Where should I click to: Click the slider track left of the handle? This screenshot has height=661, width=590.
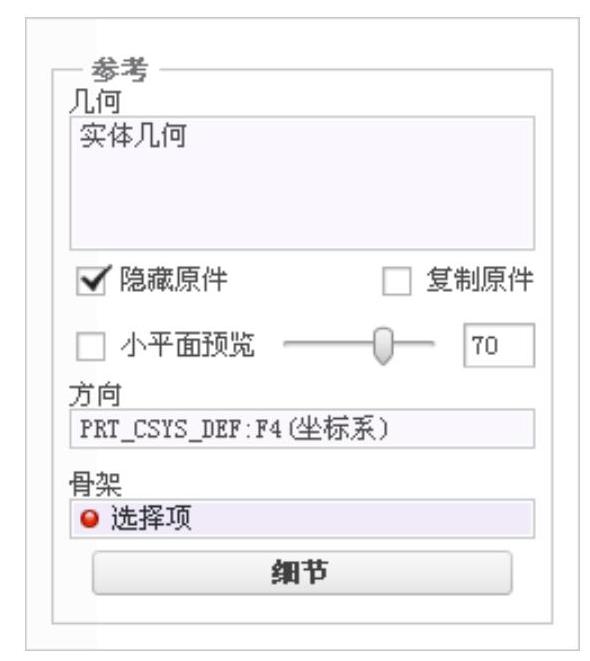[329, 344]
